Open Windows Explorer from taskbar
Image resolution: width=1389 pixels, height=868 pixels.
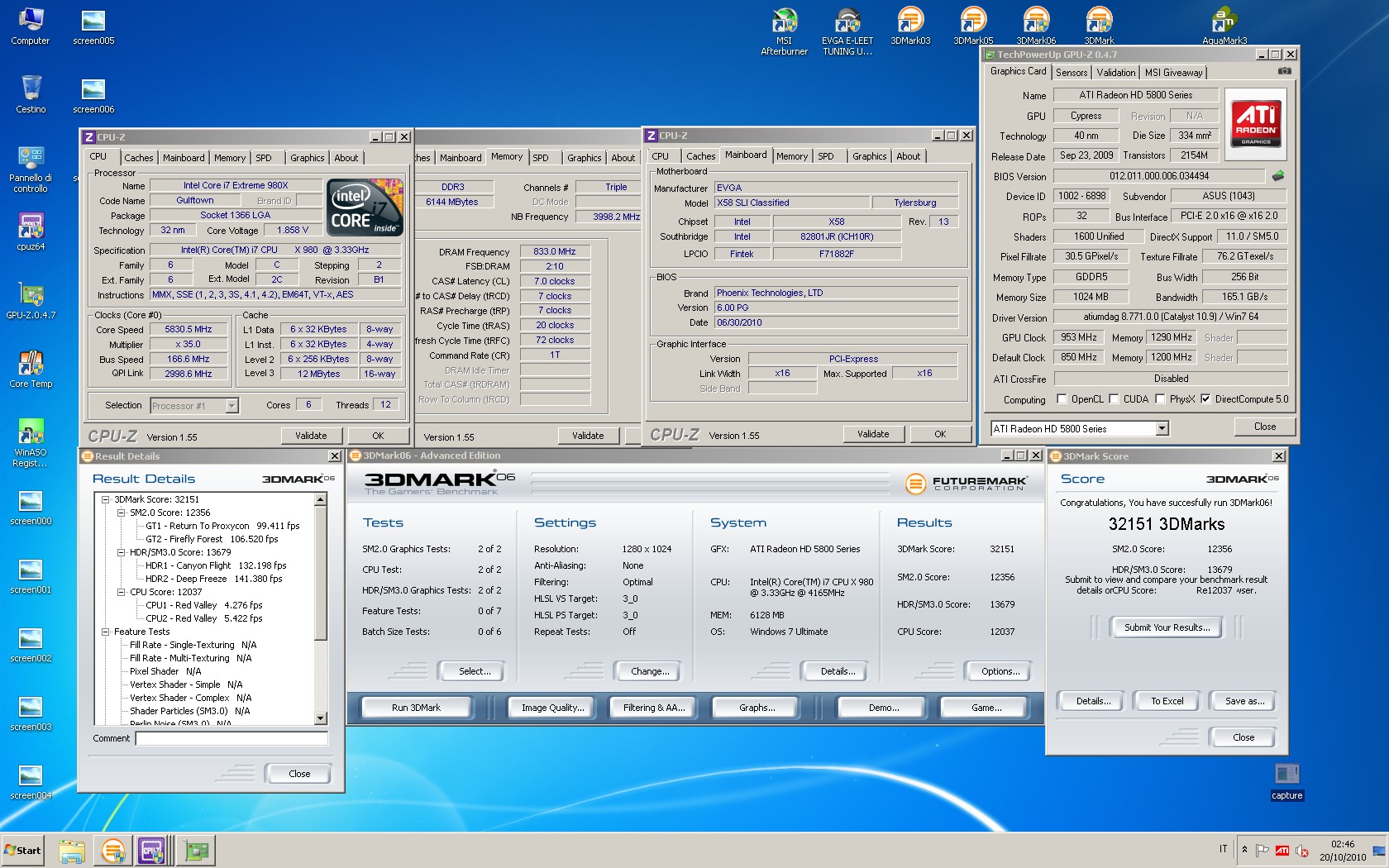tap(72, 851)
